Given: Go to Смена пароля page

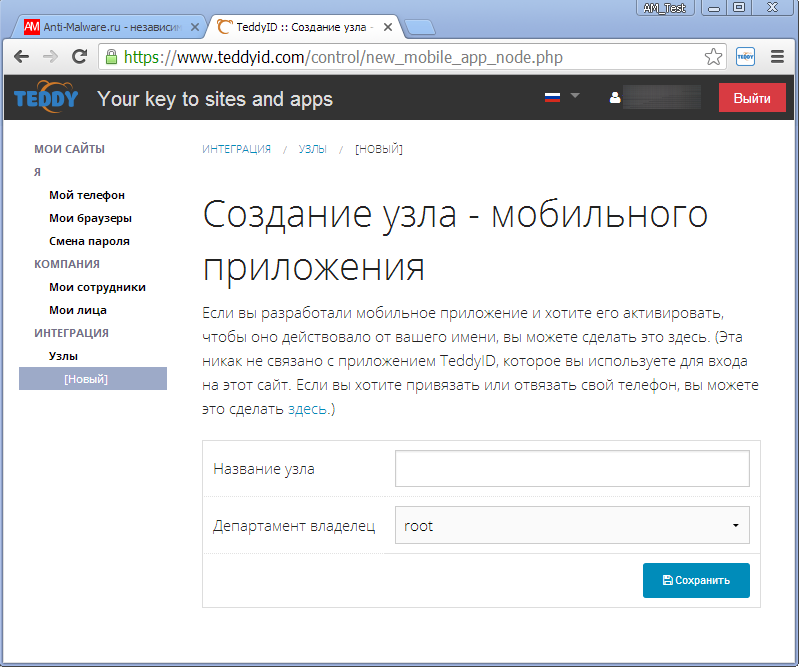Looking at the screenshot, I should [89, 241].
